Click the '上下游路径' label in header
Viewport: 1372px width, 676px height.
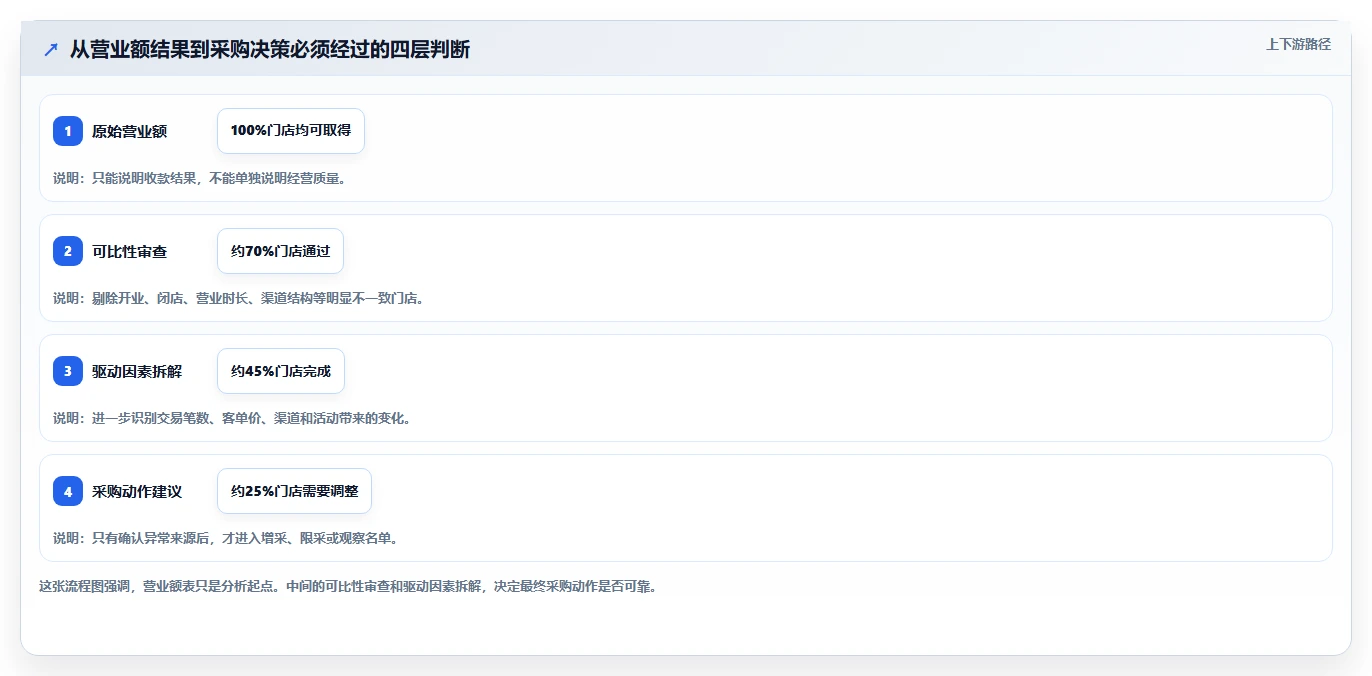click(1298, 44)
